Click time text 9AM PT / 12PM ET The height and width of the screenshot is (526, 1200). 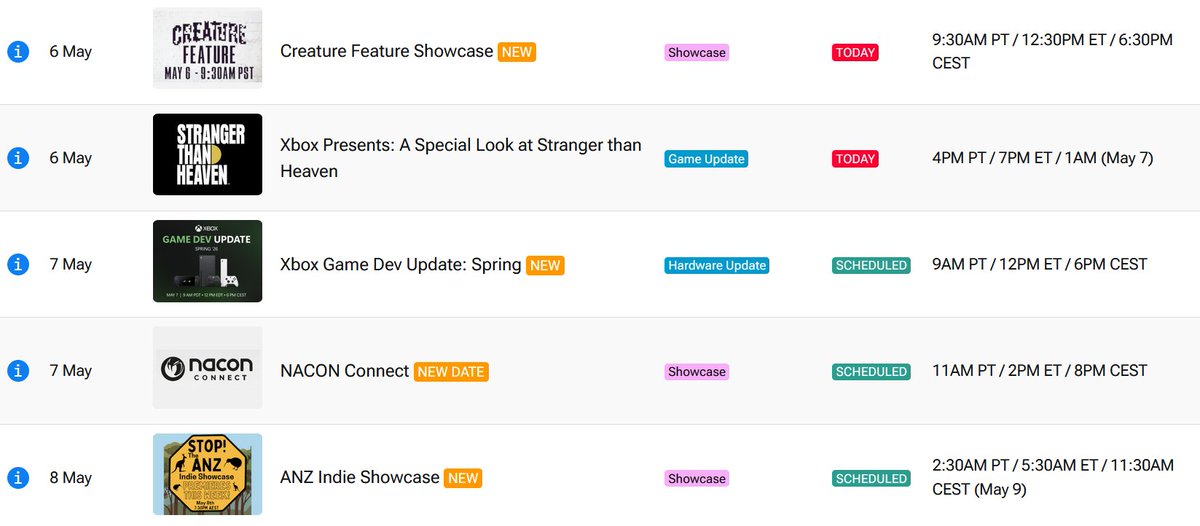[x=1039, y=264]
